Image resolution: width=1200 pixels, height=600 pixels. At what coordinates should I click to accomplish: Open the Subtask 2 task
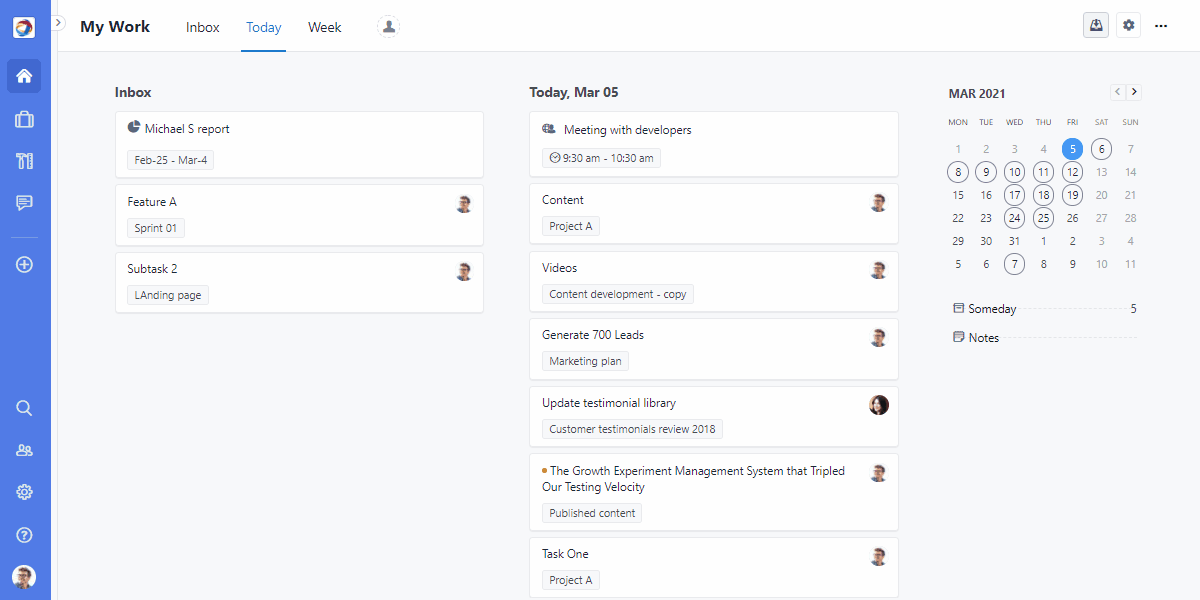299,282
